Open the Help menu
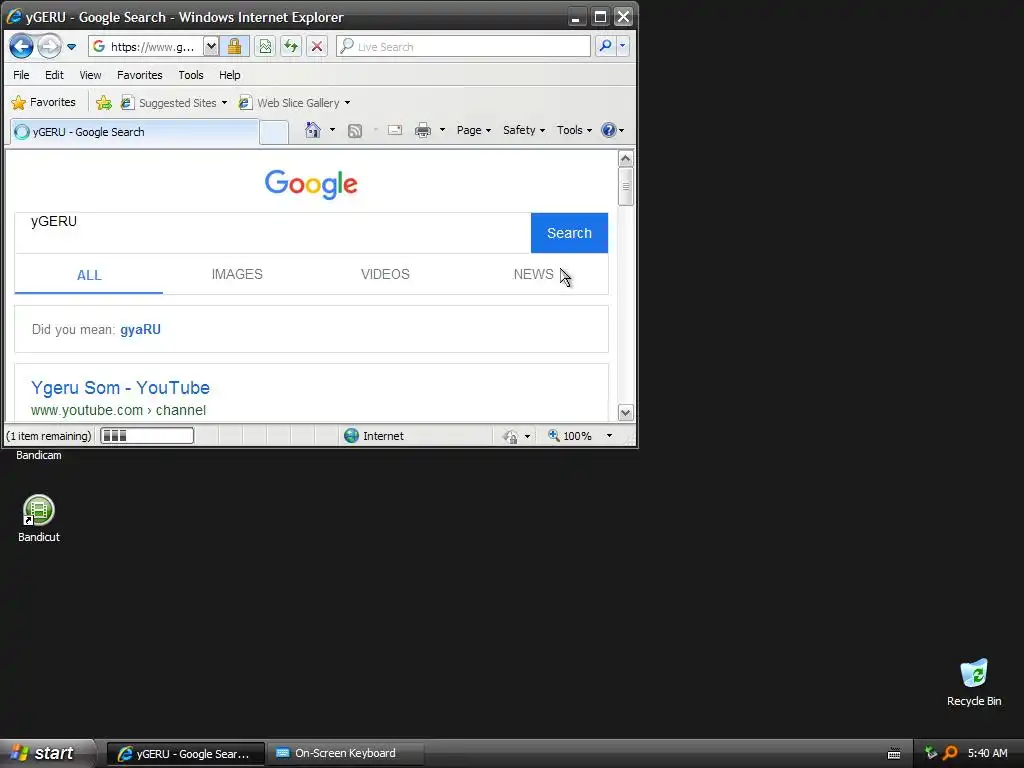 229,75
